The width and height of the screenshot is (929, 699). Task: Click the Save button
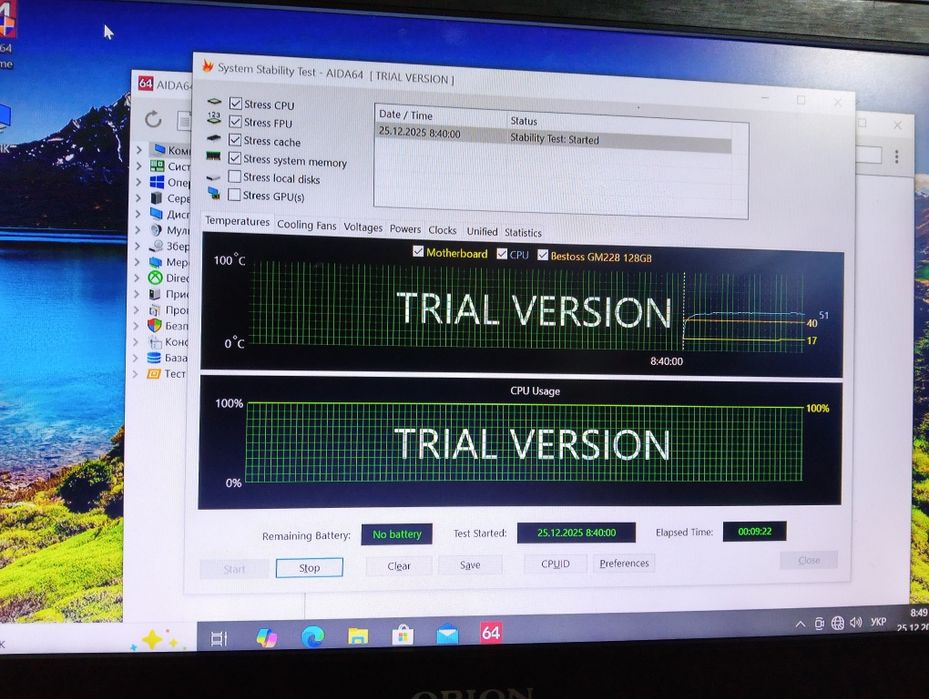(x=470, y=565)
